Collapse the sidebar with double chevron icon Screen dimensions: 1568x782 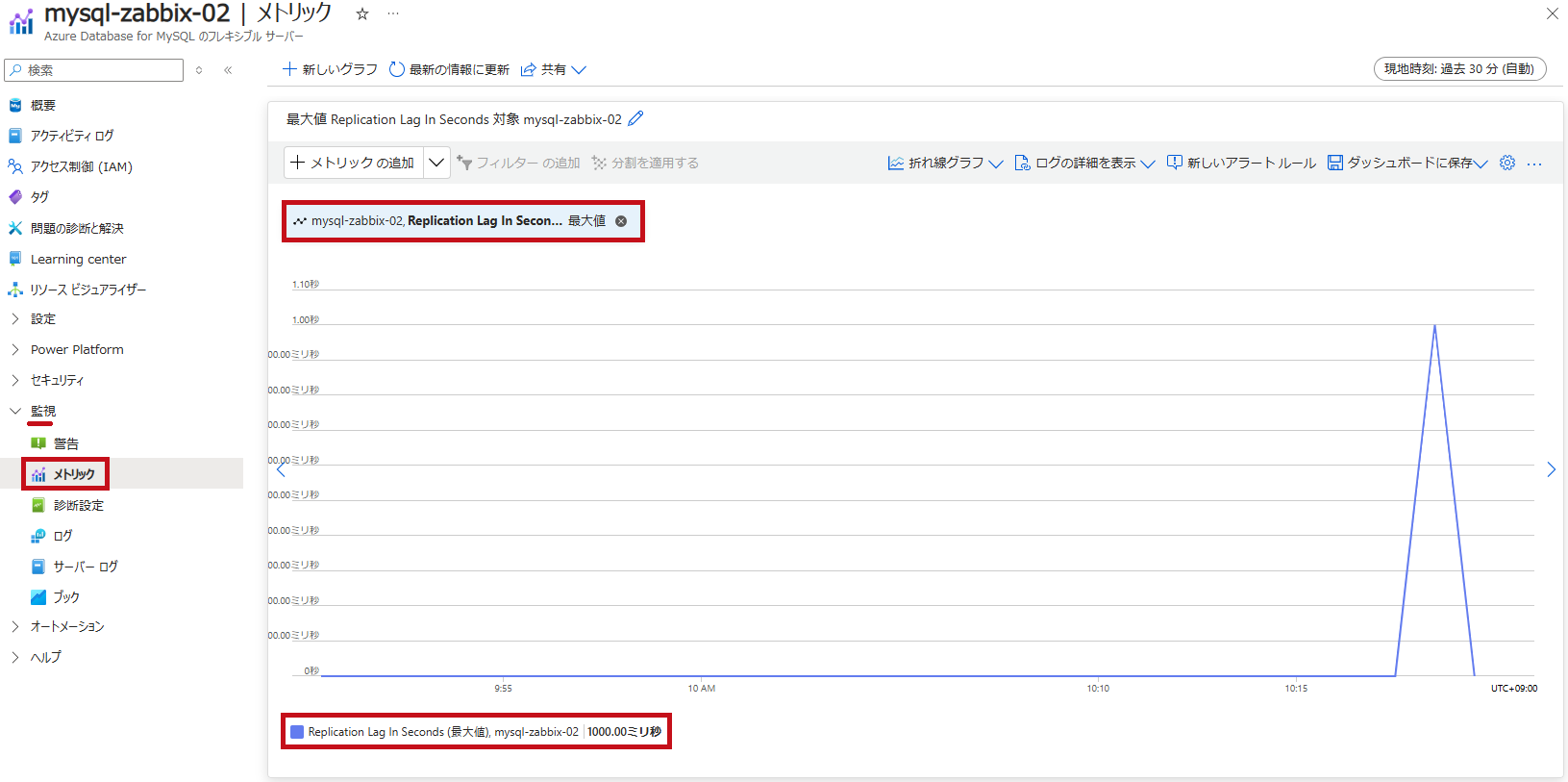pyautogui.click(x=228, y=70)
